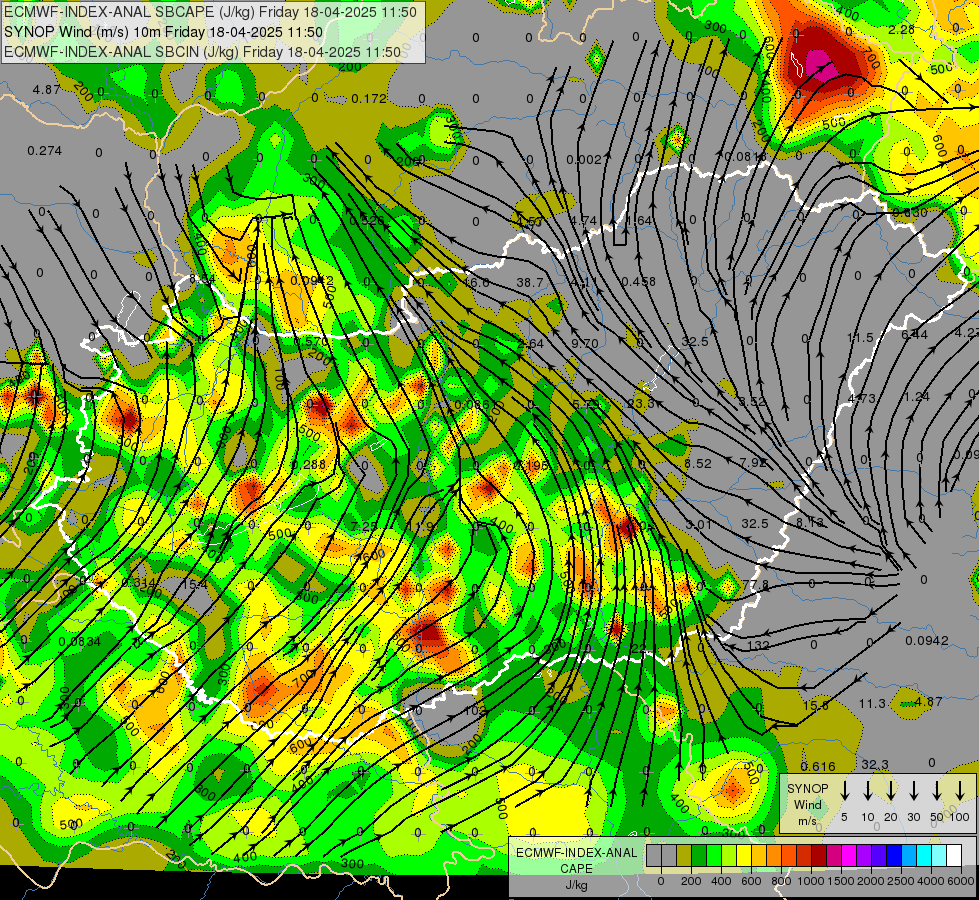Click the value 2.28 on the map
Viewport: 979px width, 900px height.
902,29
